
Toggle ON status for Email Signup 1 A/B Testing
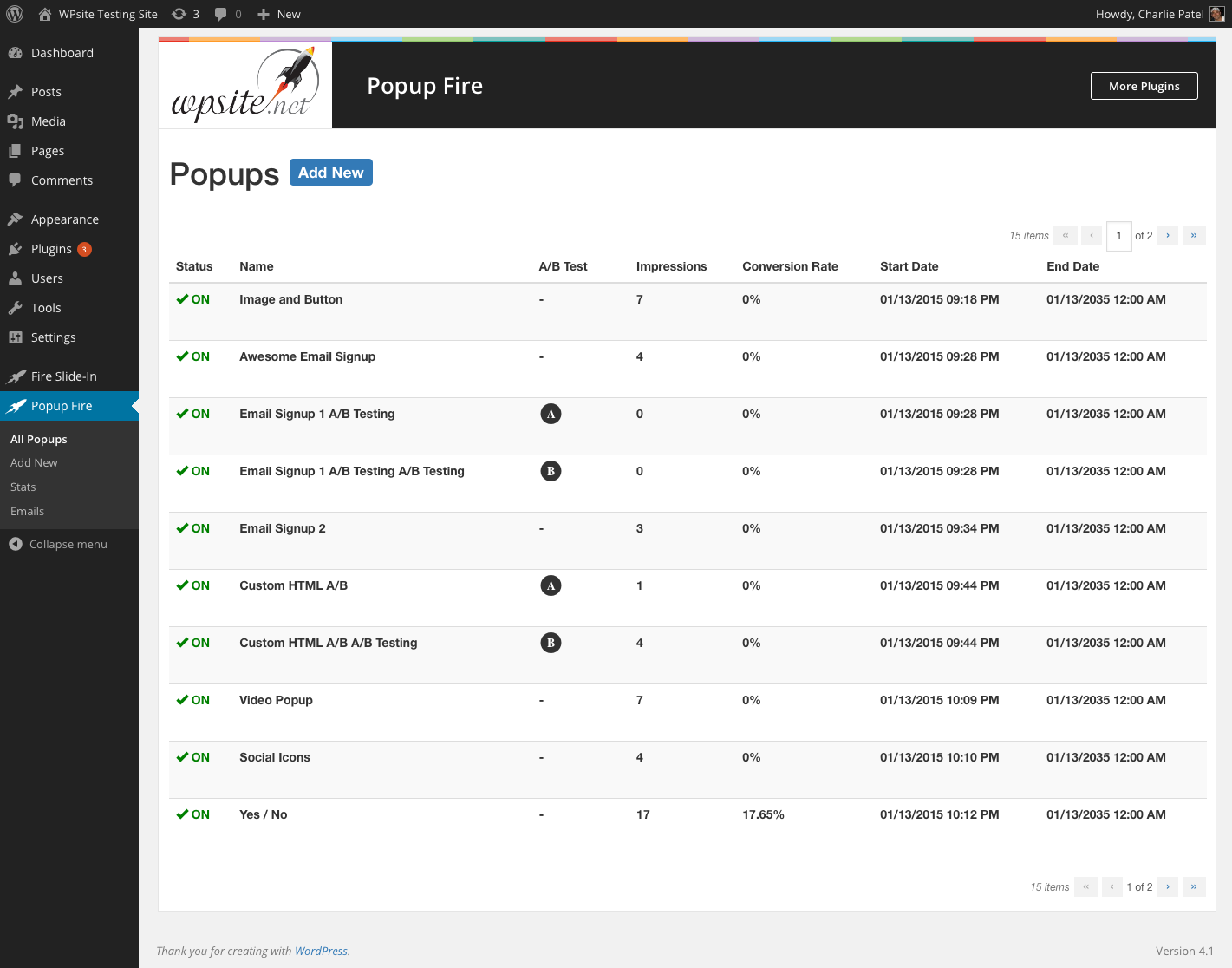pyautogui.click(x=192, y=414)
